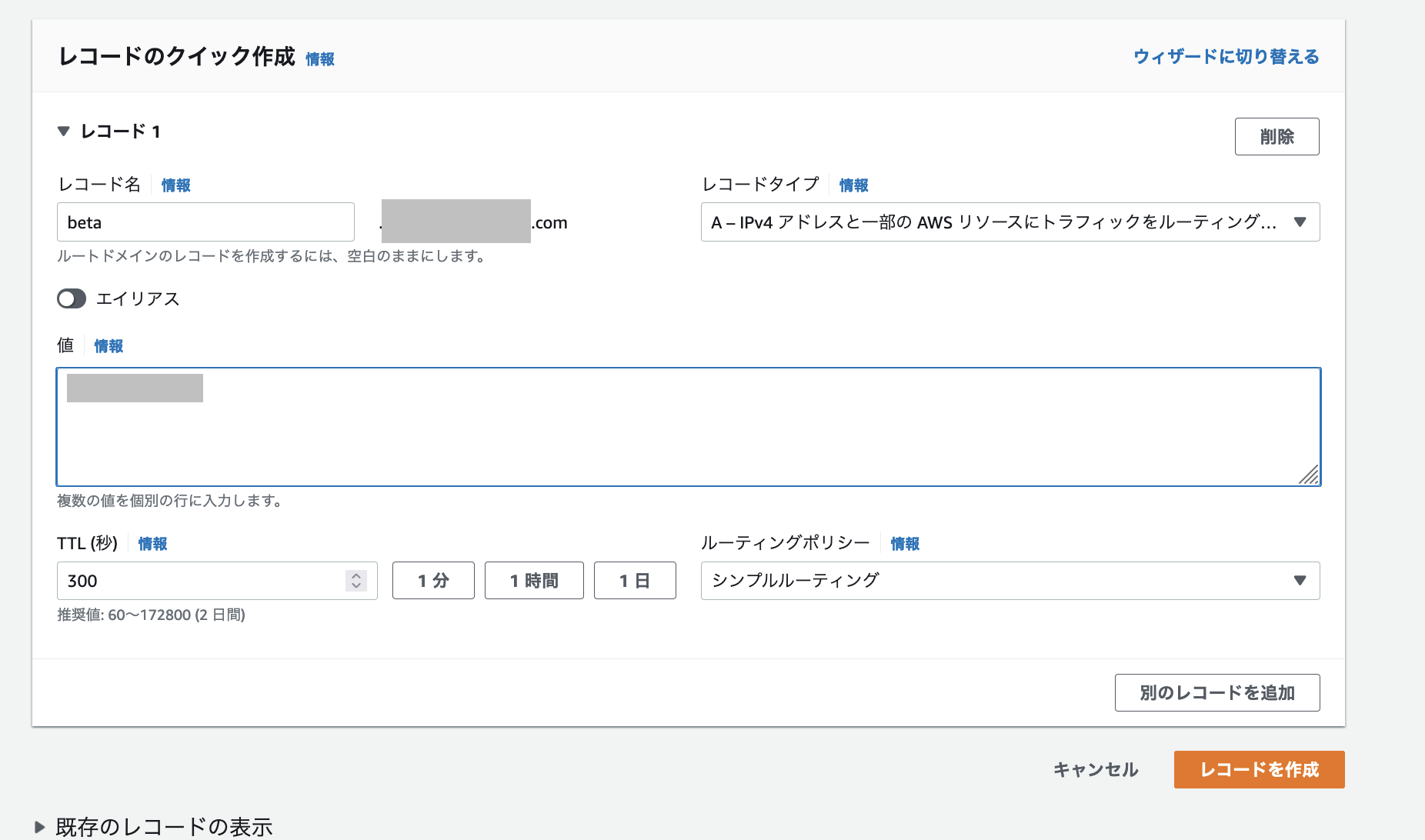Set TTL to 1 分
Screen dimensions: 1425x840
pos(433,581)
